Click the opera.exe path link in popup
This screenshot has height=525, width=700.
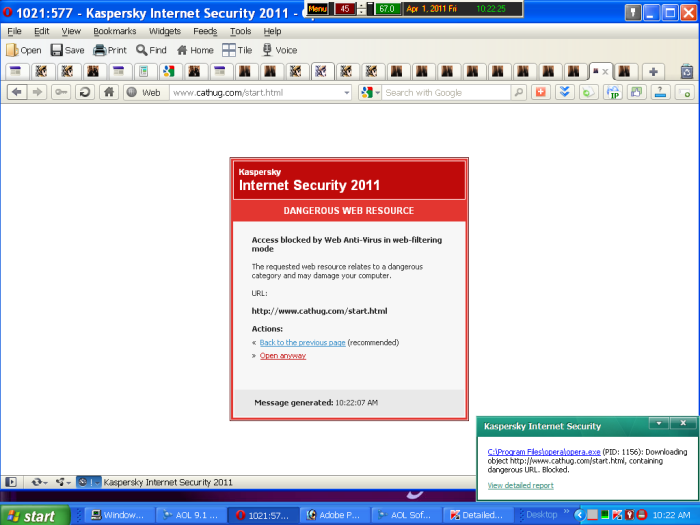[544, 452]
